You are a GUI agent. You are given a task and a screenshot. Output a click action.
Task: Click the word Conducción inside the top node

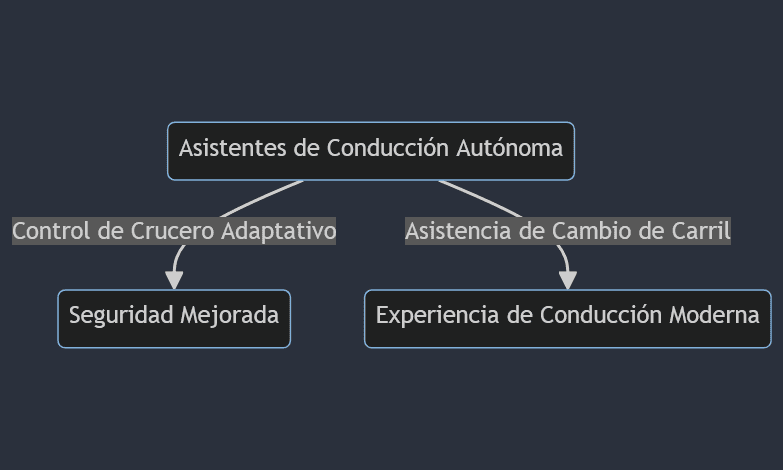(x=388, y=148)
